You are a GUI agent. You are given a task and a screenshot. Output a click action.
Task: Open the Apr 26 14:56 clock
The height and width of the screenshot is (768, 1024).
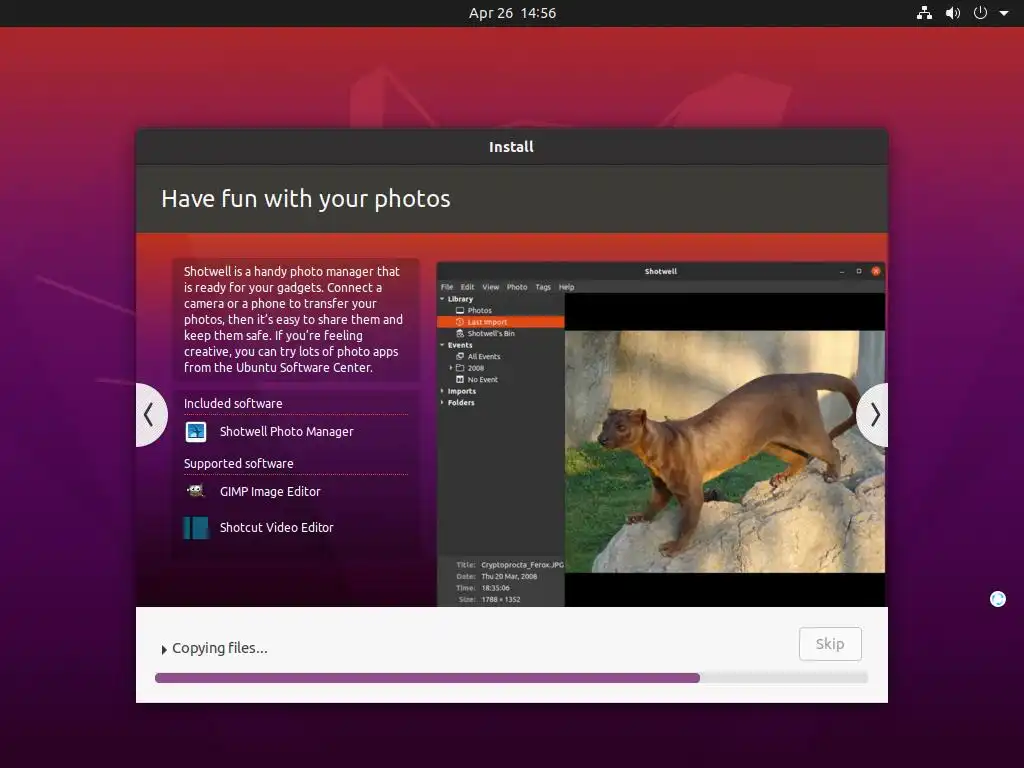(512, 13)
